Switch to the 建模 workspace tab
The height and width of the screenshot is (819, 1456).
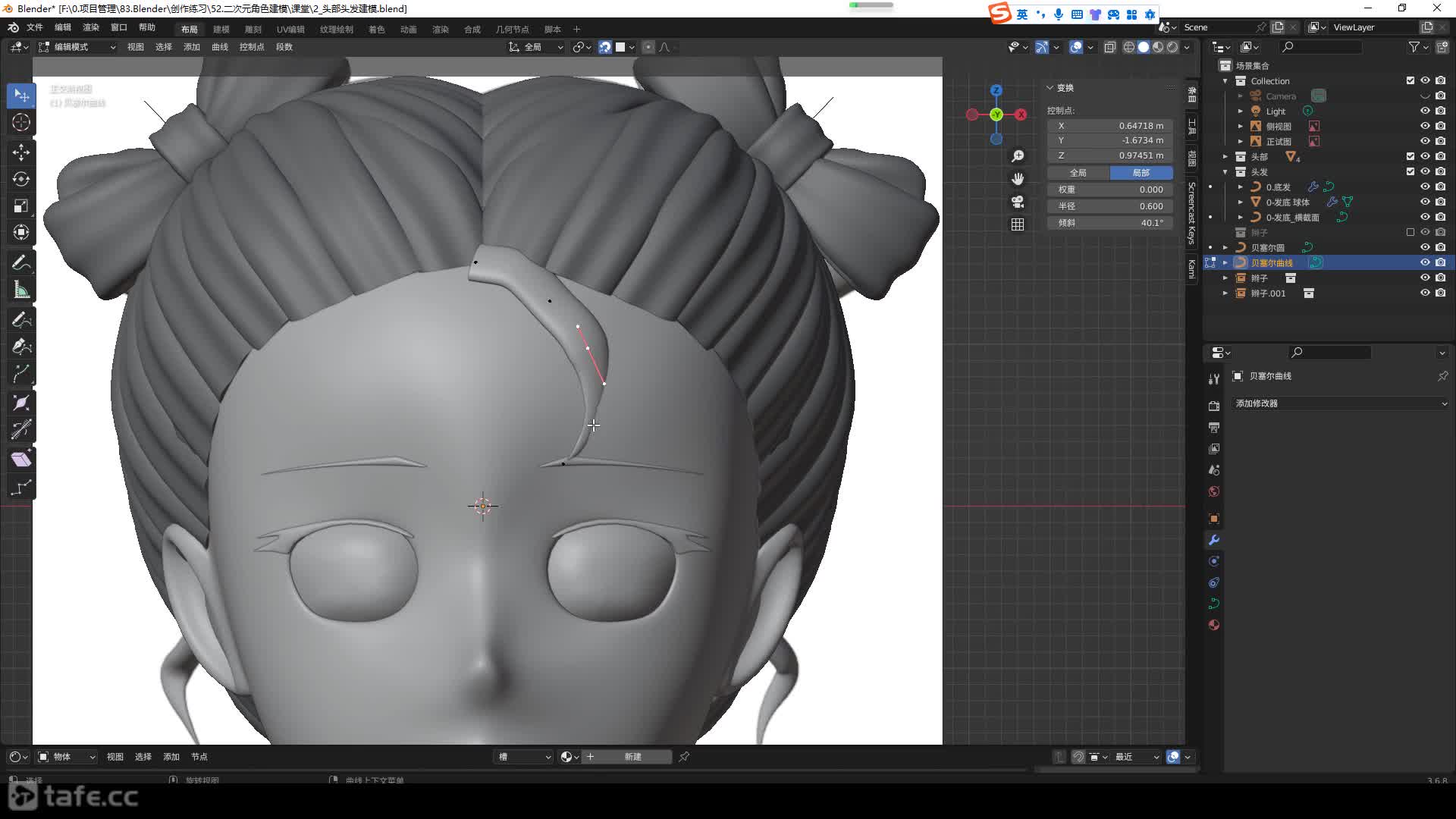click(221, 30)
